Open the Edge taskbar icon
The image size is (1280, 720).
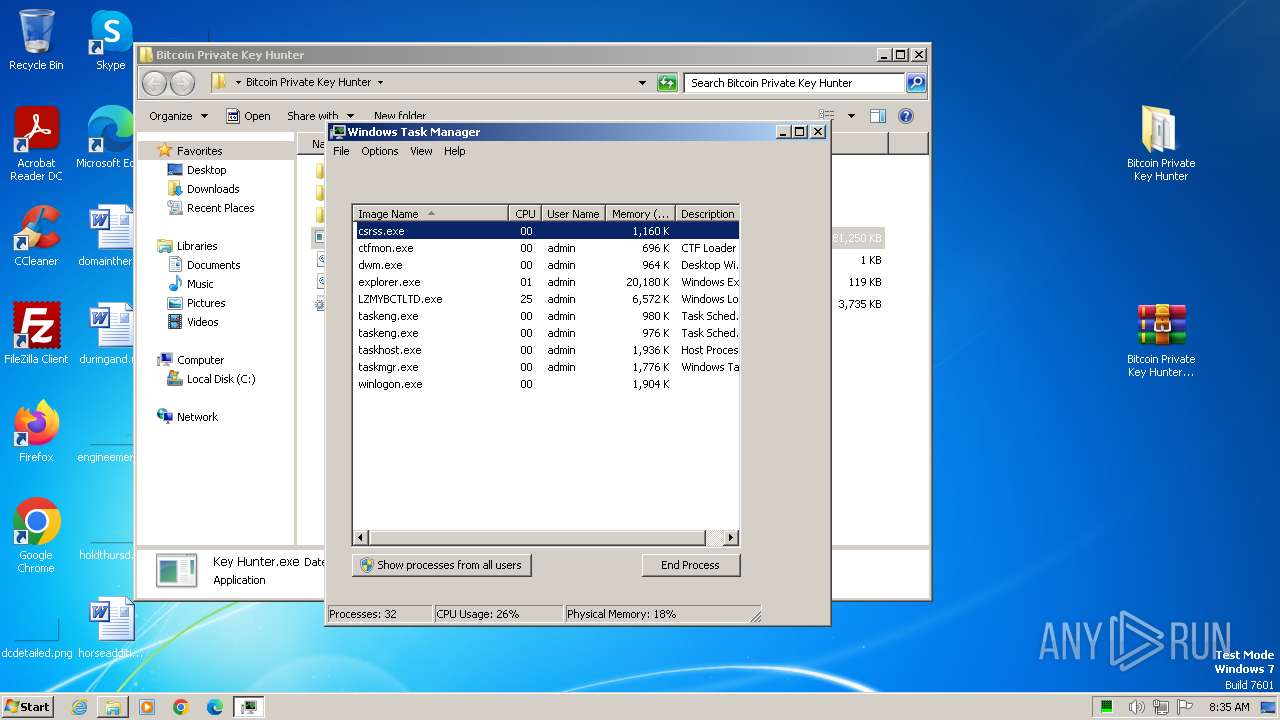click(215, 707)
